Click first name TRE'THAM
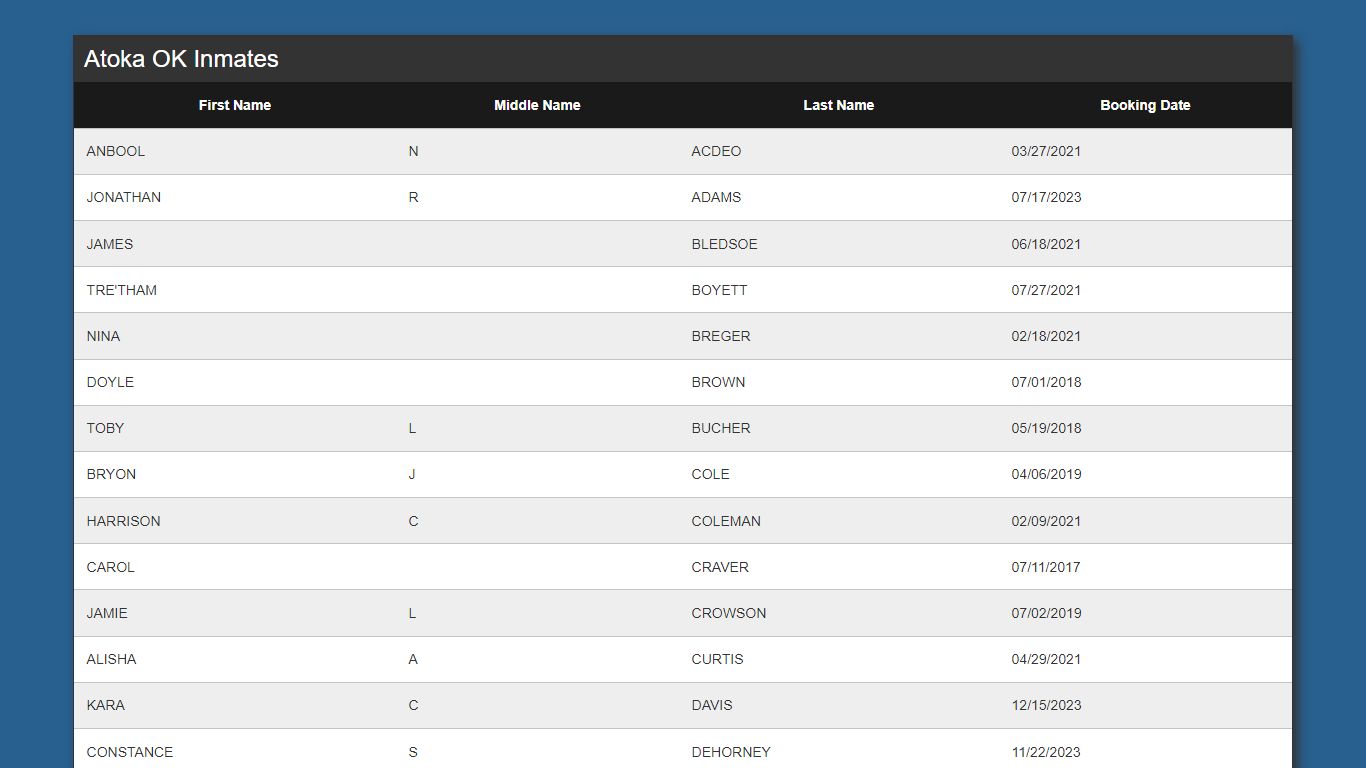 [122, 290]
